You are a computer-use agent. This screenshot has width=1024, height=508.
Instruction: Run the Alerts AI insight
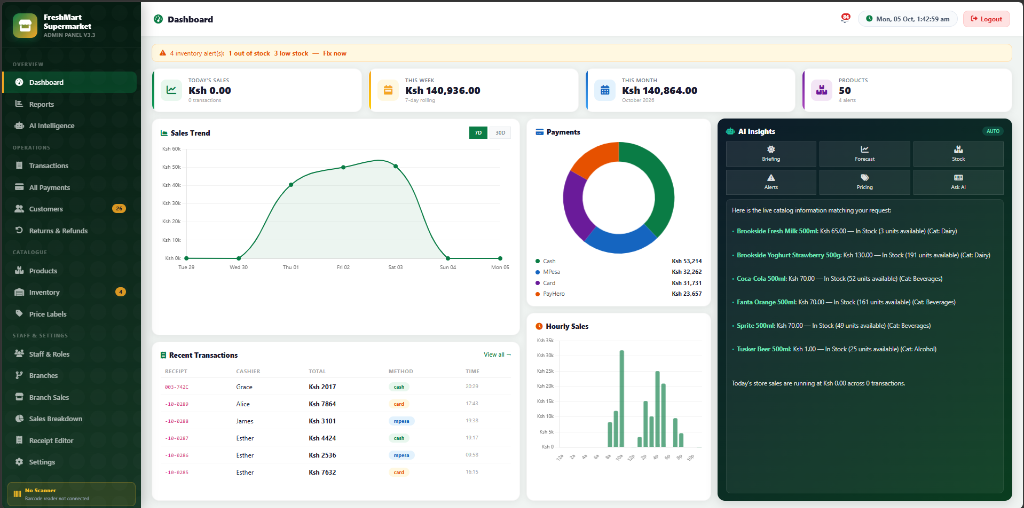(771, 182)
